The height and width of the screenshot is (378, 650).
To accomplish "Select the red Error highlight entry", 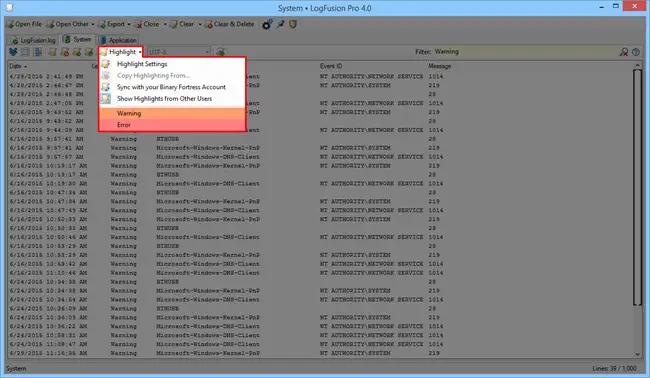I will pos(172,125).
